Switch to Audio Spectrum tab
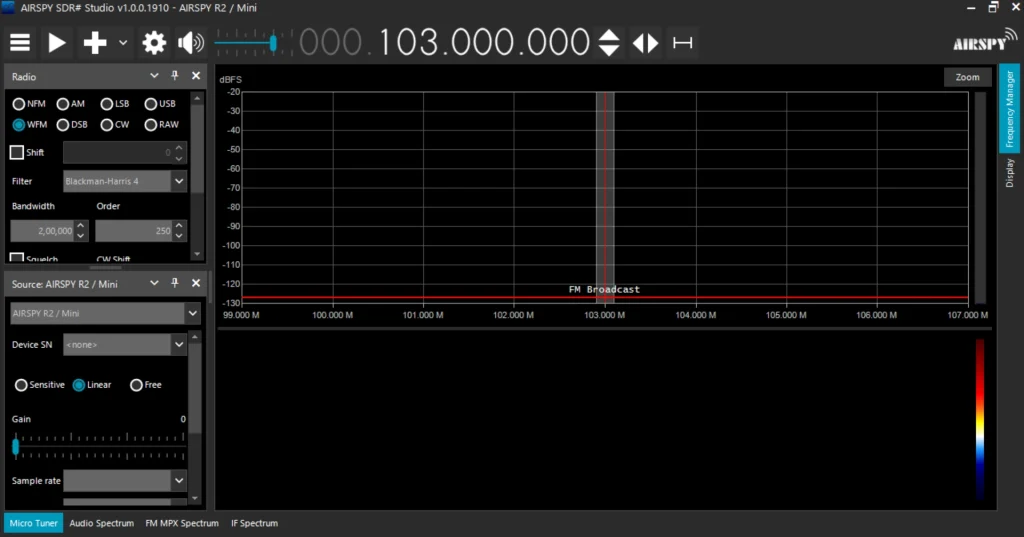The width and height of the screenshot is (1024, 537). [x=101, y=523]
